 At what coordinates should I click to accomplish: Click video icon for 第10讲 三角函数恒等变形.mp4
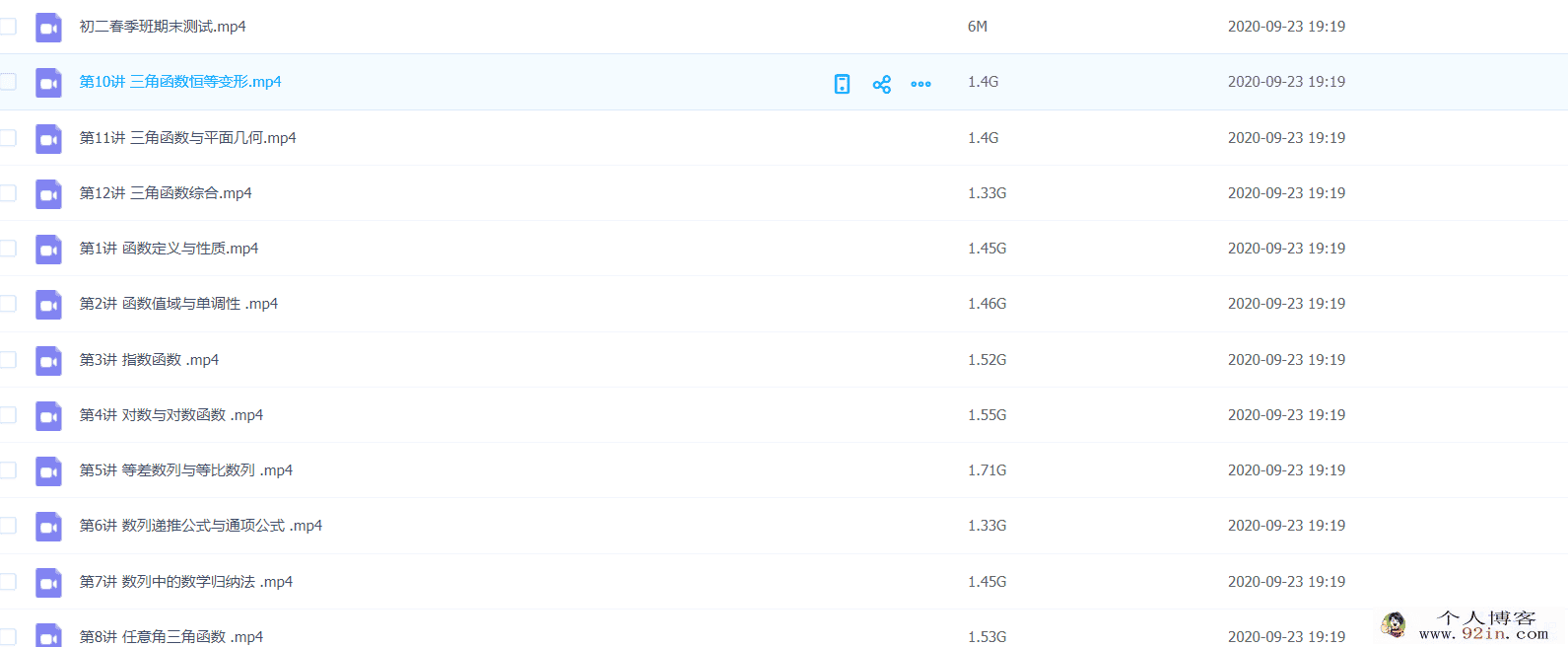pos(48,83)
